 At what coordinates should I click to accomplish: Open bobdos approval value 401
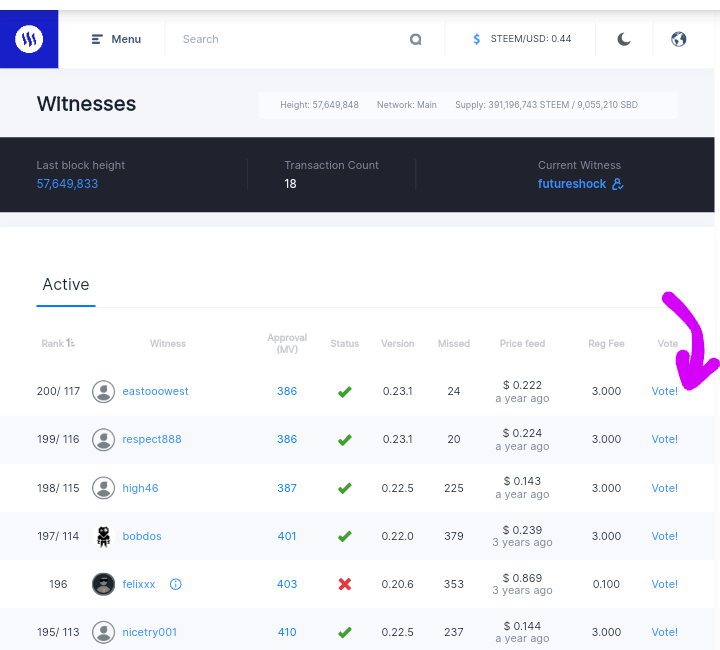coord(287,536)
